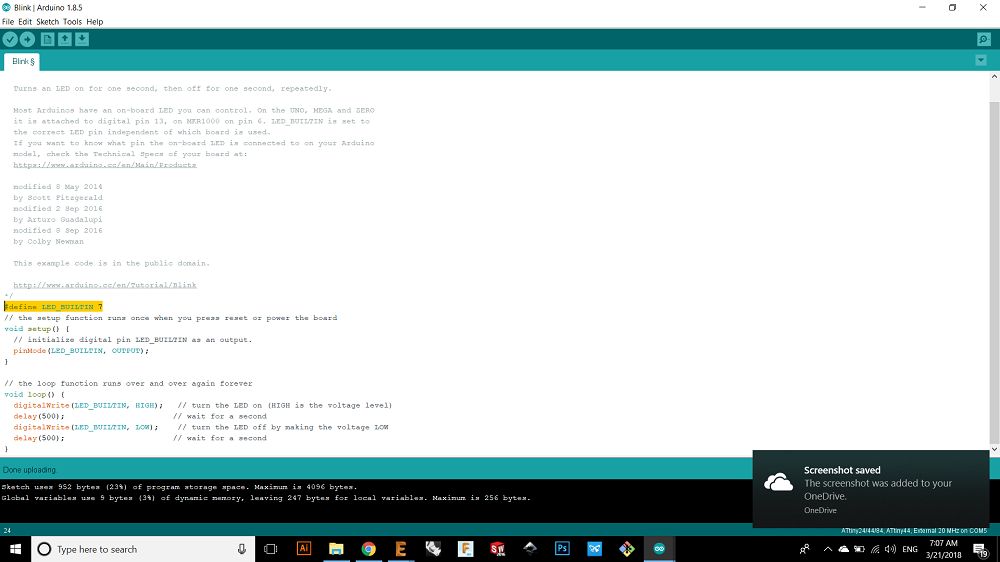Click the void loop() line
Screen dimensions: 1000x562
pyautogui.click(x=34, y=395)
